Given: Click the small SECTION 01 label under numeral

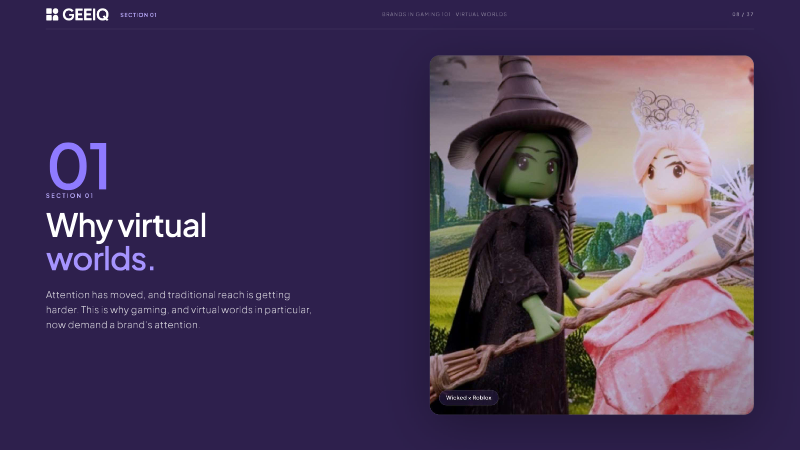Looking at the screenshot, I should coord(69,195).
